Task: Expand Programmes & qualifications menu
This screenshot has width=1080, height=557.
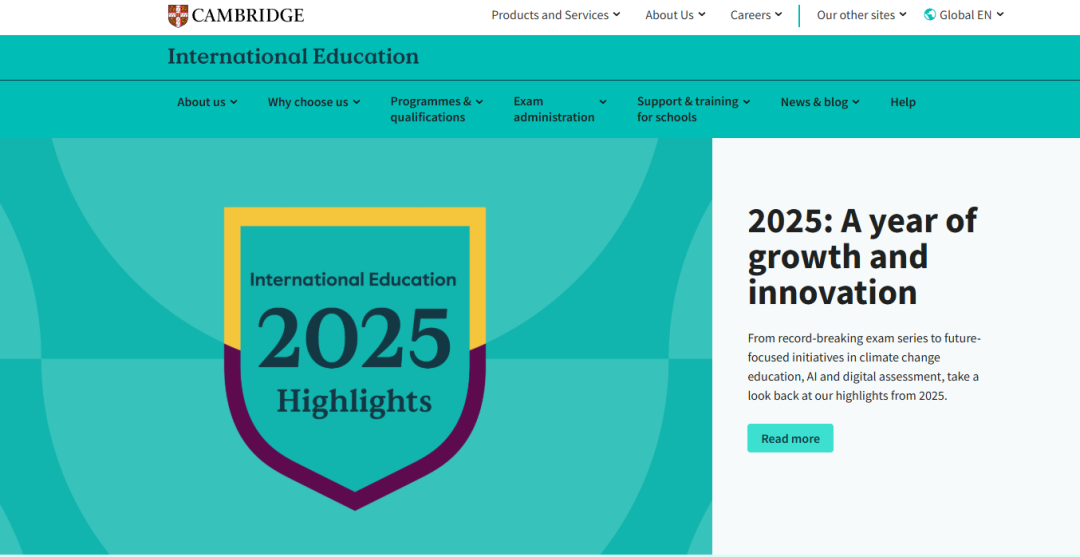Action: 436,109
